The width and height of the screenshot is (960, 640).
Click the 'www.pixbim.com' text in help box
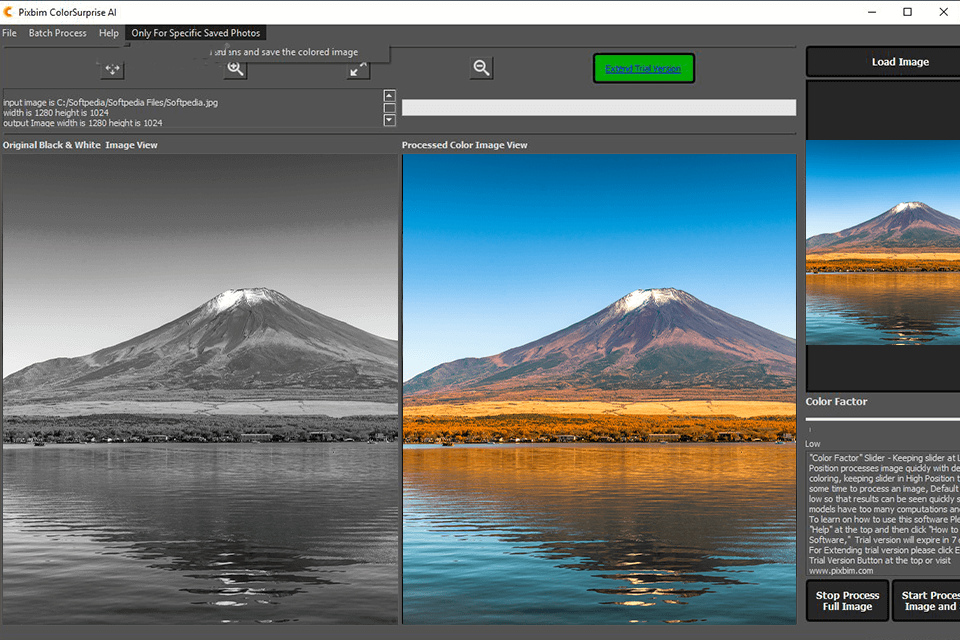tap(841, 571)
